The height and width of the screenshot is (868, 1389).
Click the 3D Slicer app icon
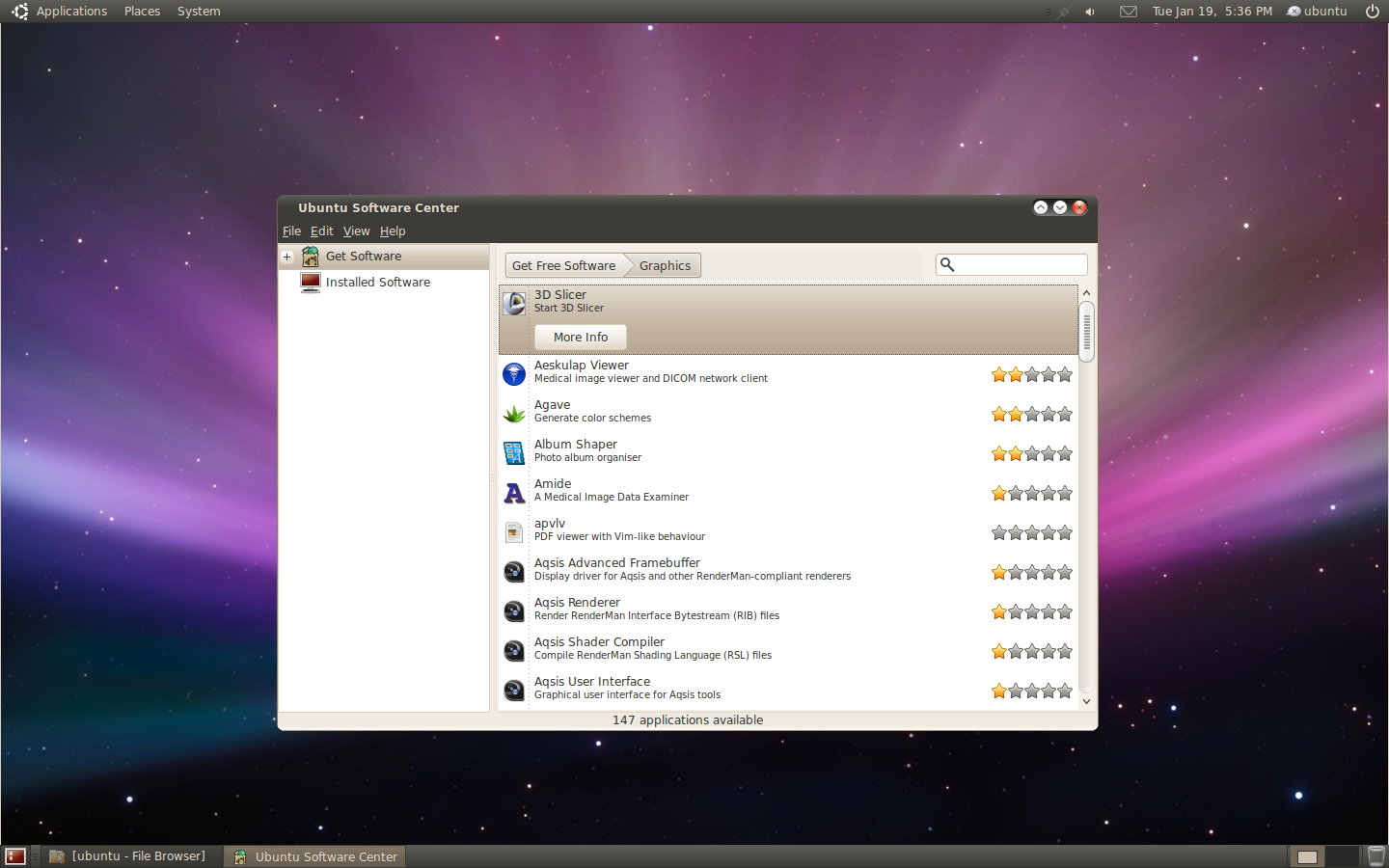pos(515,303)
